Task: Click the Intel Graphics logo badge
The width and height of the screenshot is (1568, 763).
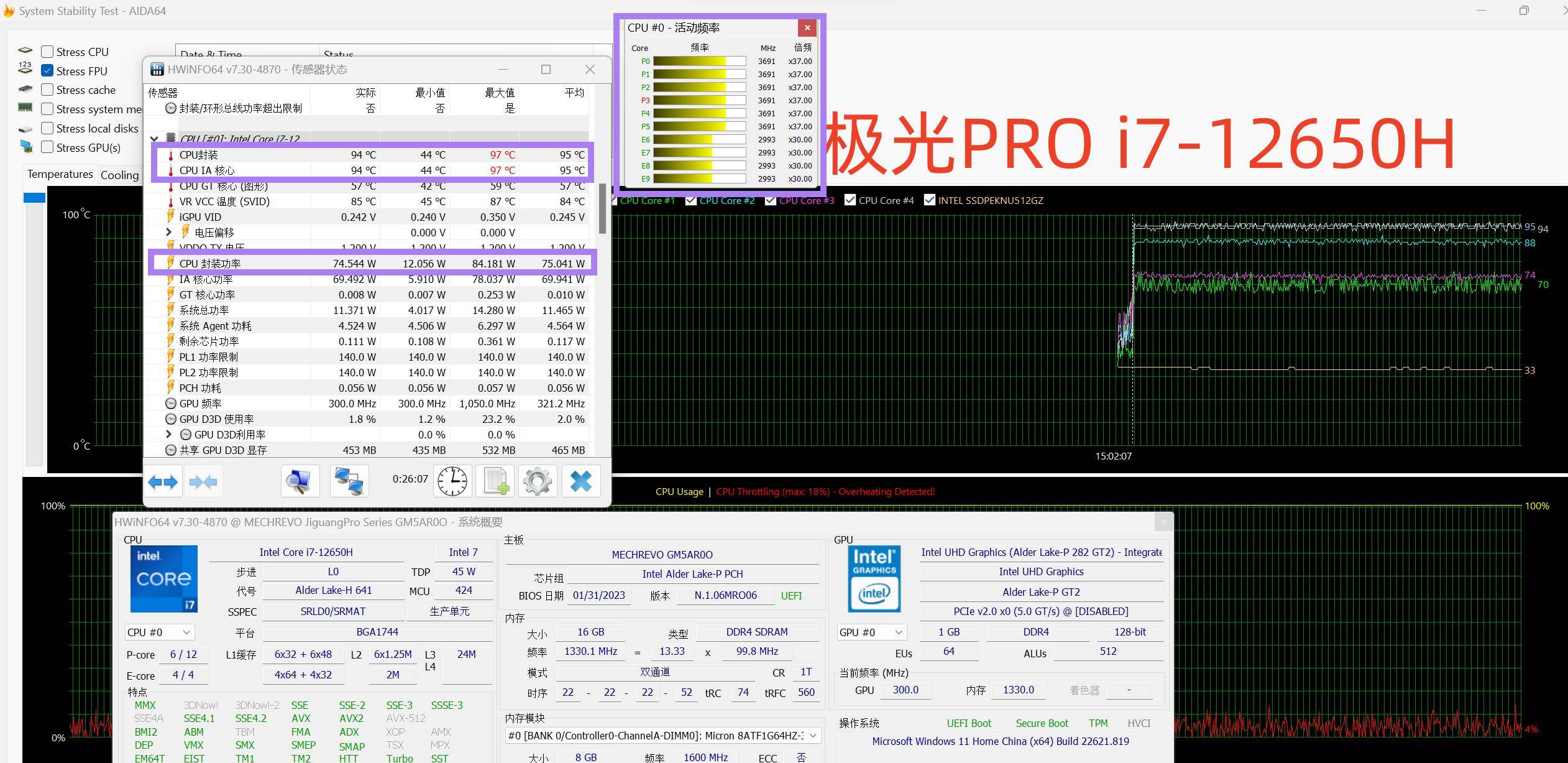Action: click(x=874, y=579)
